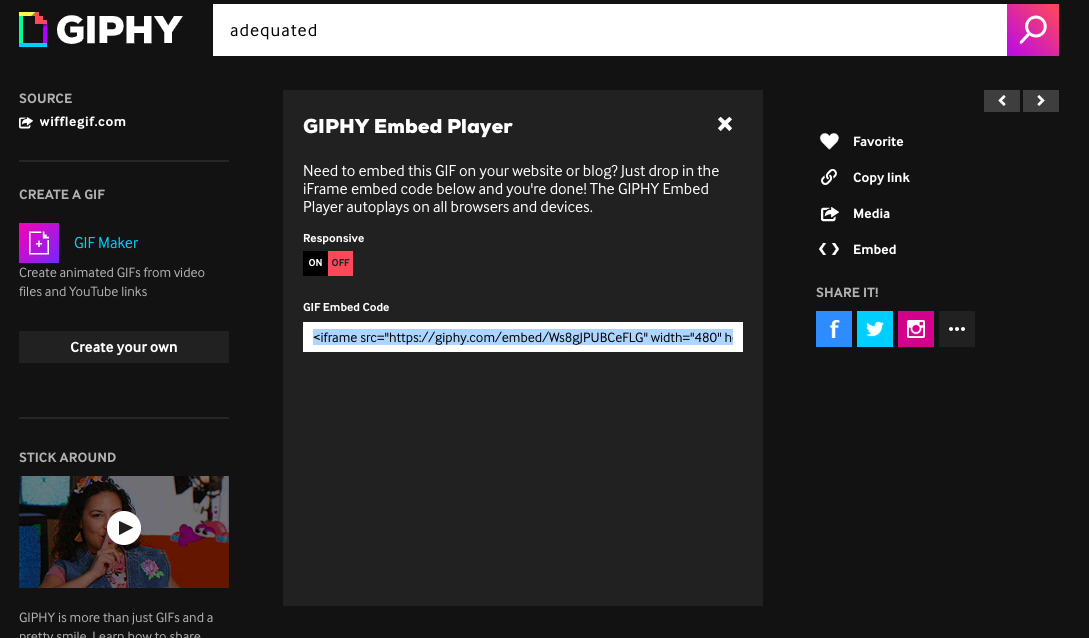The height and width of the screenshot is (638, 1089).
Task: Open the wifflegif.com source link
Action: (x=82, y=121)
